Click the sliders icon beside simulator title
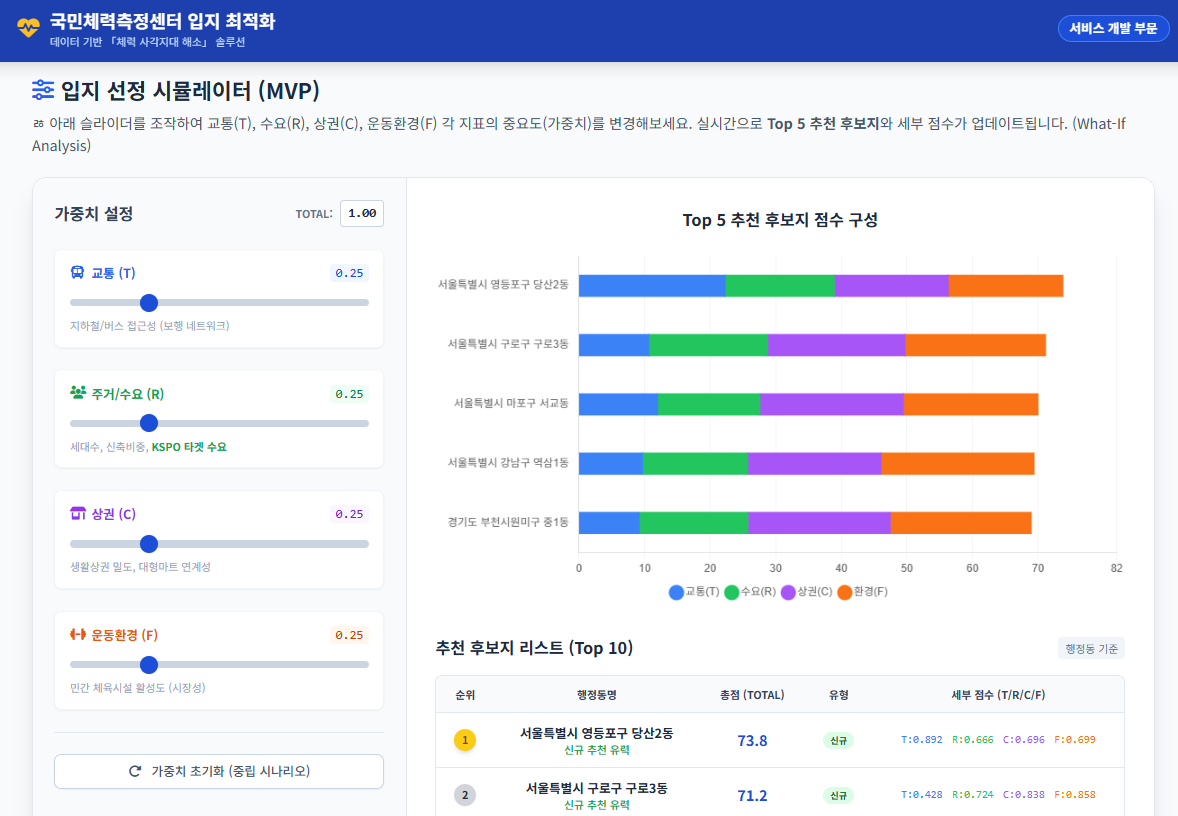1178x816 pixels. pos(43,90)
